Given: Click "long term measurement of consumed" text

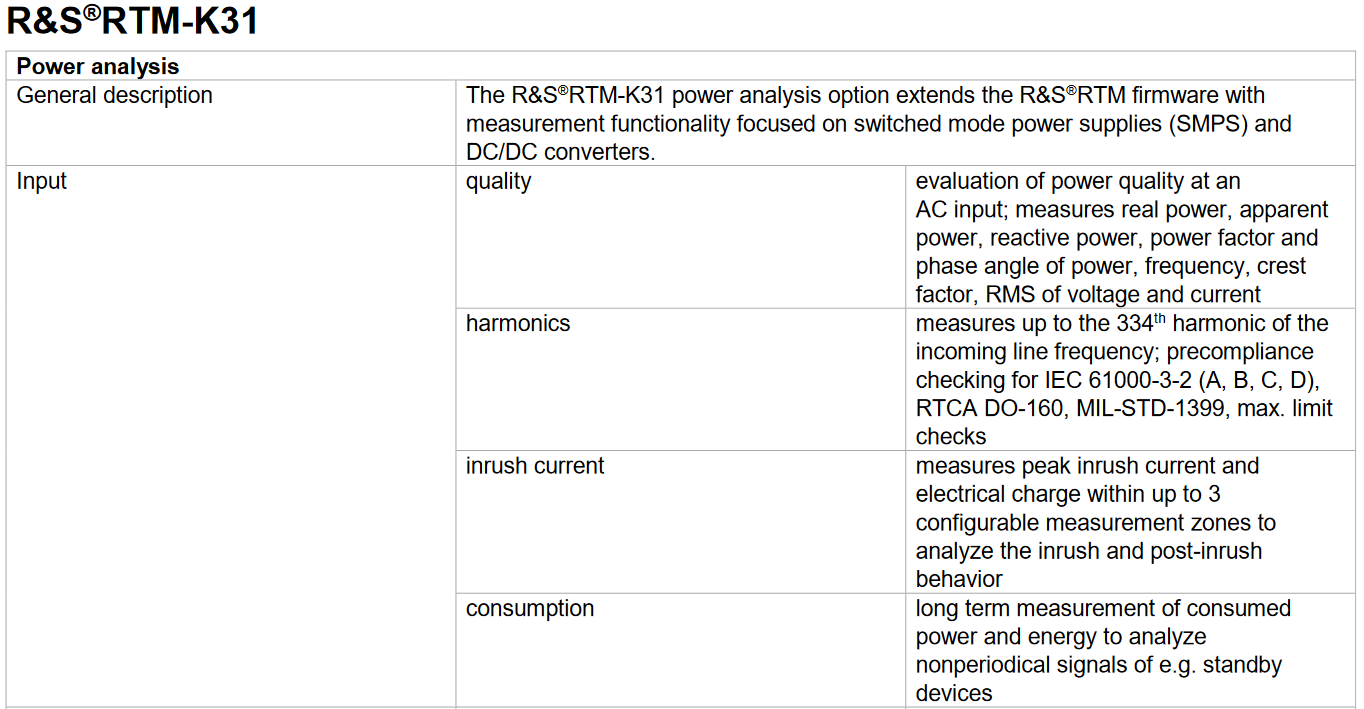Looking at the screenshot, I should [1103, 609].
